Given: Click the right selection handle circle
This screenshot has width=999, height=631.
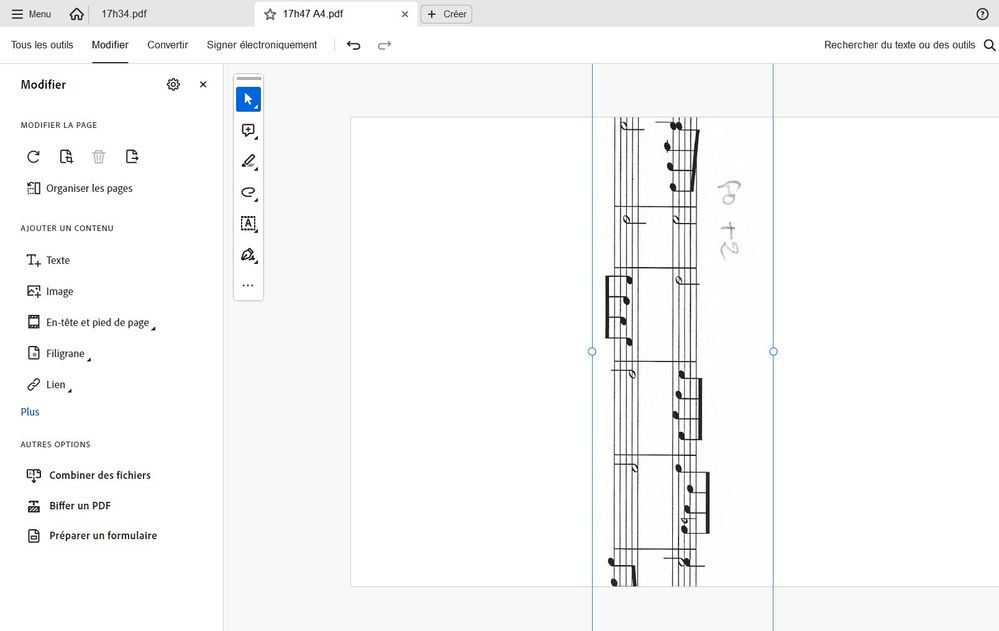Looking at the screenshot, I should pyautogui.click(x=773, y=352).
